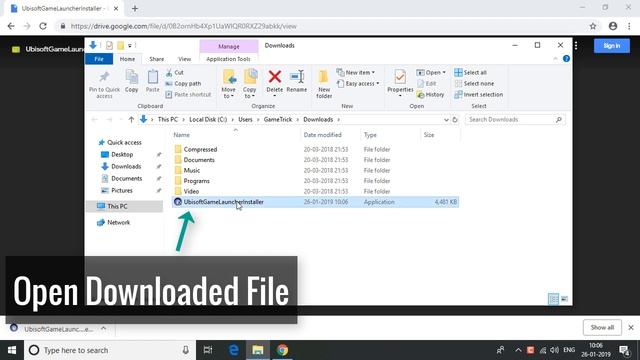Select UbisoftGameLauncherInstaller file
640x360 pixels.
coord(316,202)
